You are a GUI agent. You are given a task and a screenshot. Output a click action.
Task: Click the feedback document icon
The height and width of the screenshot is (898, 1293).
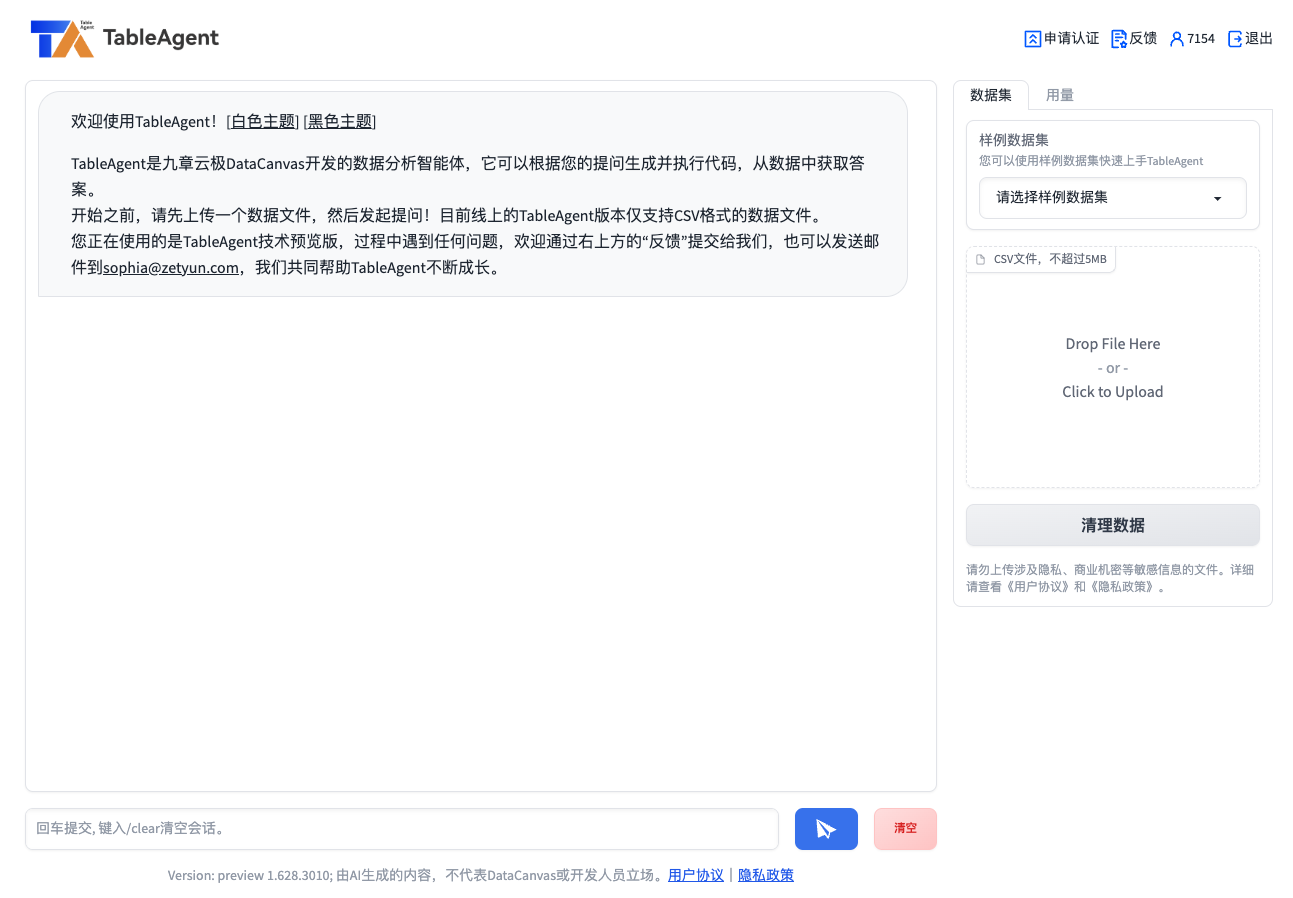(x=1119, y=39)
